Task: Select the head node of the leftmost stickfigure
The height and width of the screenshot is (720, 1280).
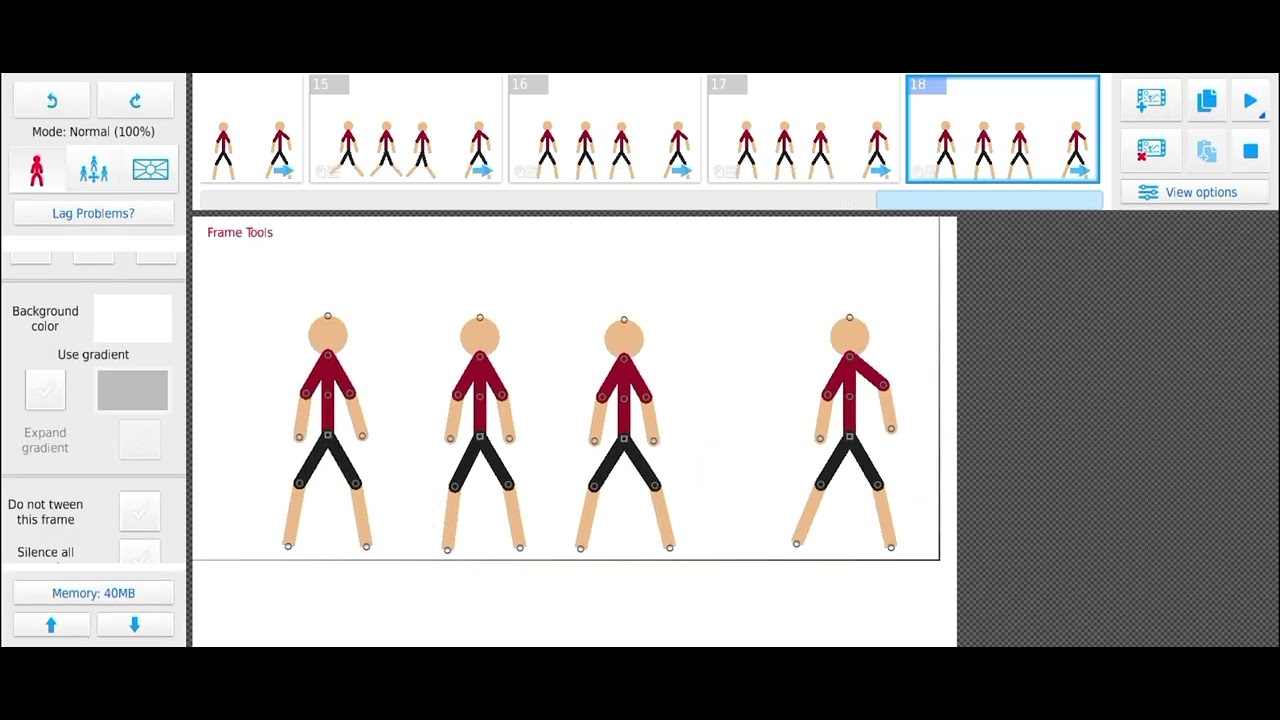Action: pos(328,316)
